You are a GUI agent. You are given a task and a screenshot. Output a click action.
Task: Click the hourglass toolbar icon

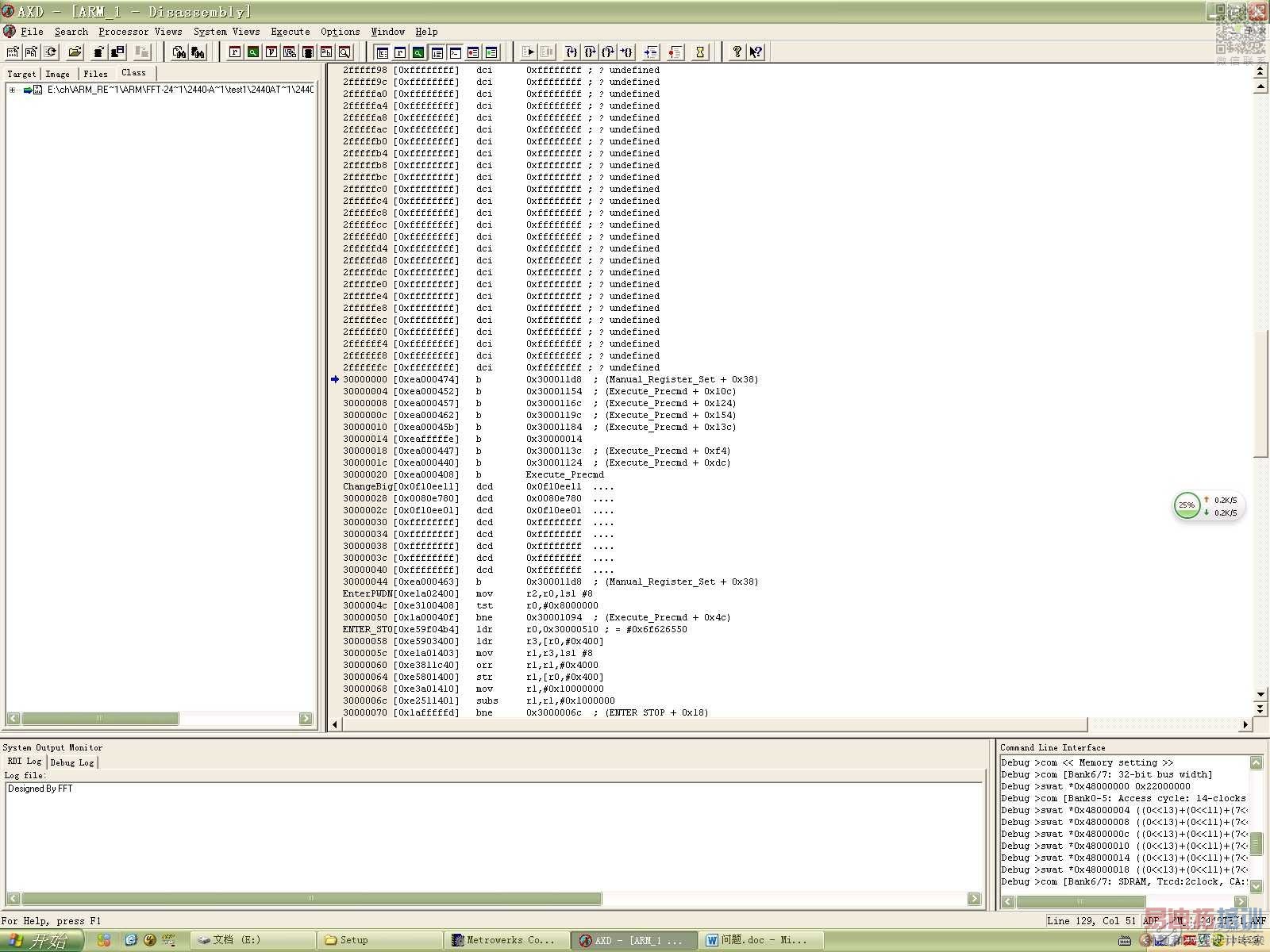click(x=700, y=52)
